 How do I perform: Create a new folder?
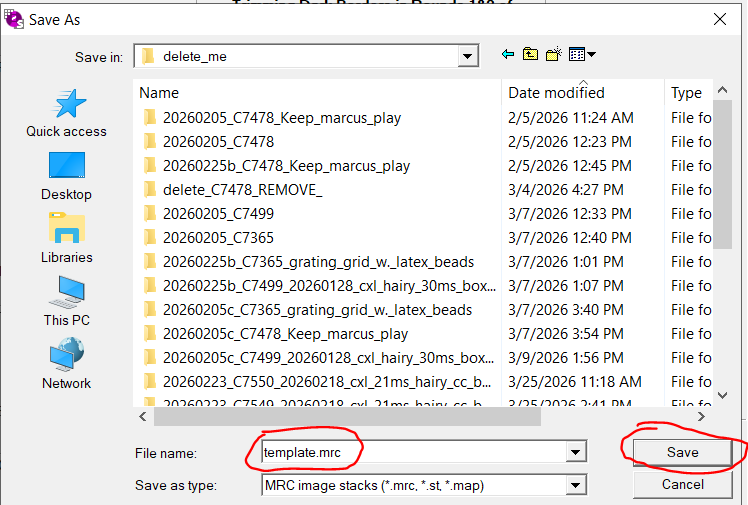pos(553,54)
